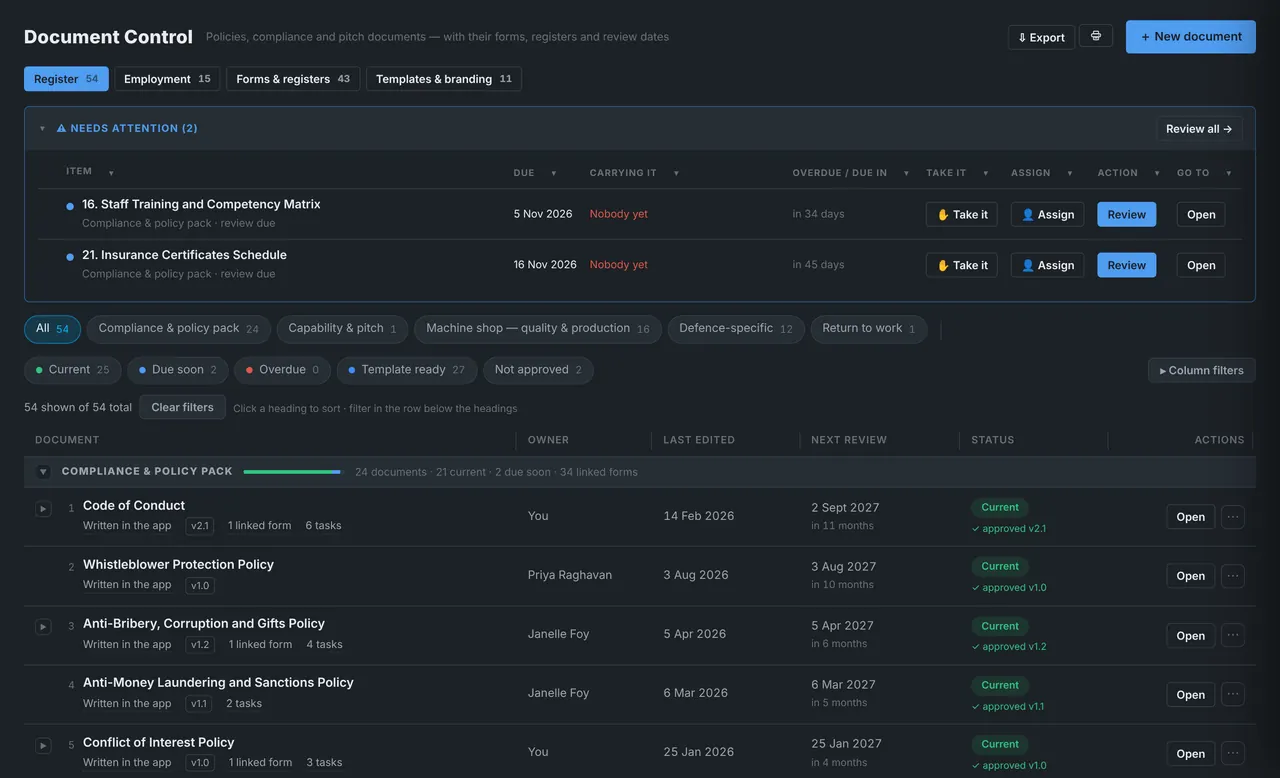Collapse the Needs Attention panel
Screen dimensions: 1280x778
click(x=42, y=128)
